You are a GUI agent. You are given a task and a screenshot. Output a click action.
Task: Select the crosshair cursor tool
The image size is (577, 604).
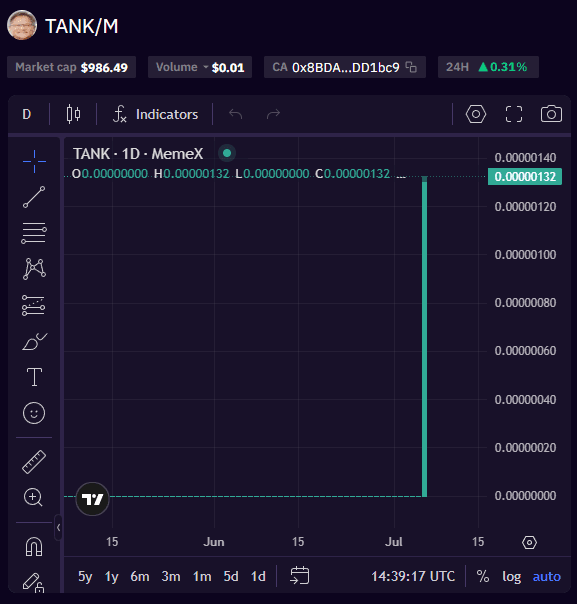[x=34, y=161]
